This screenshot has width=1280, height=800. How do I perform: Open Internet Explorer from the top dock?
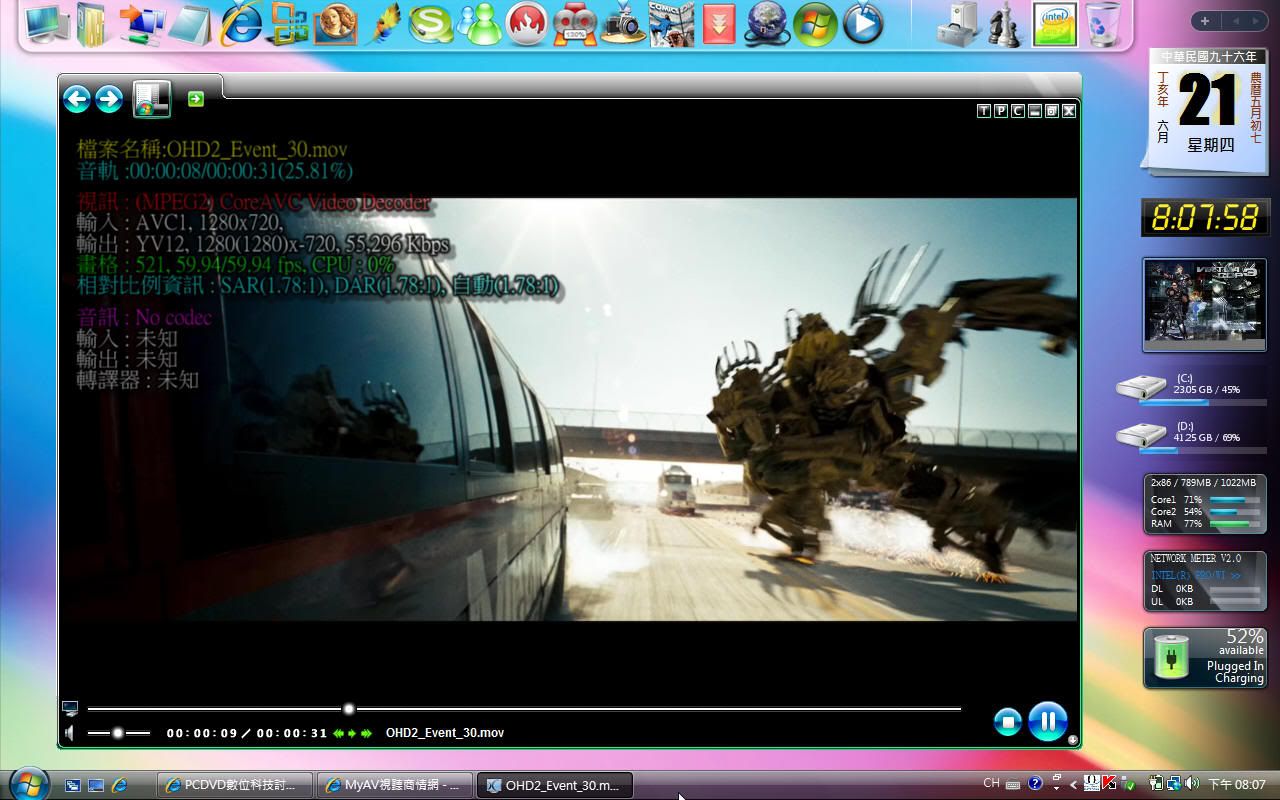click(240, 24)
